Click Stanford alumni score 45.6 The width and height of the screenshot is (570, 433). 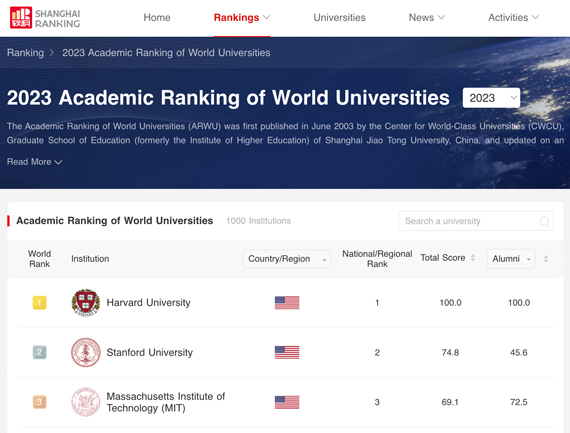pyautogui.click(x=519, y=352)
